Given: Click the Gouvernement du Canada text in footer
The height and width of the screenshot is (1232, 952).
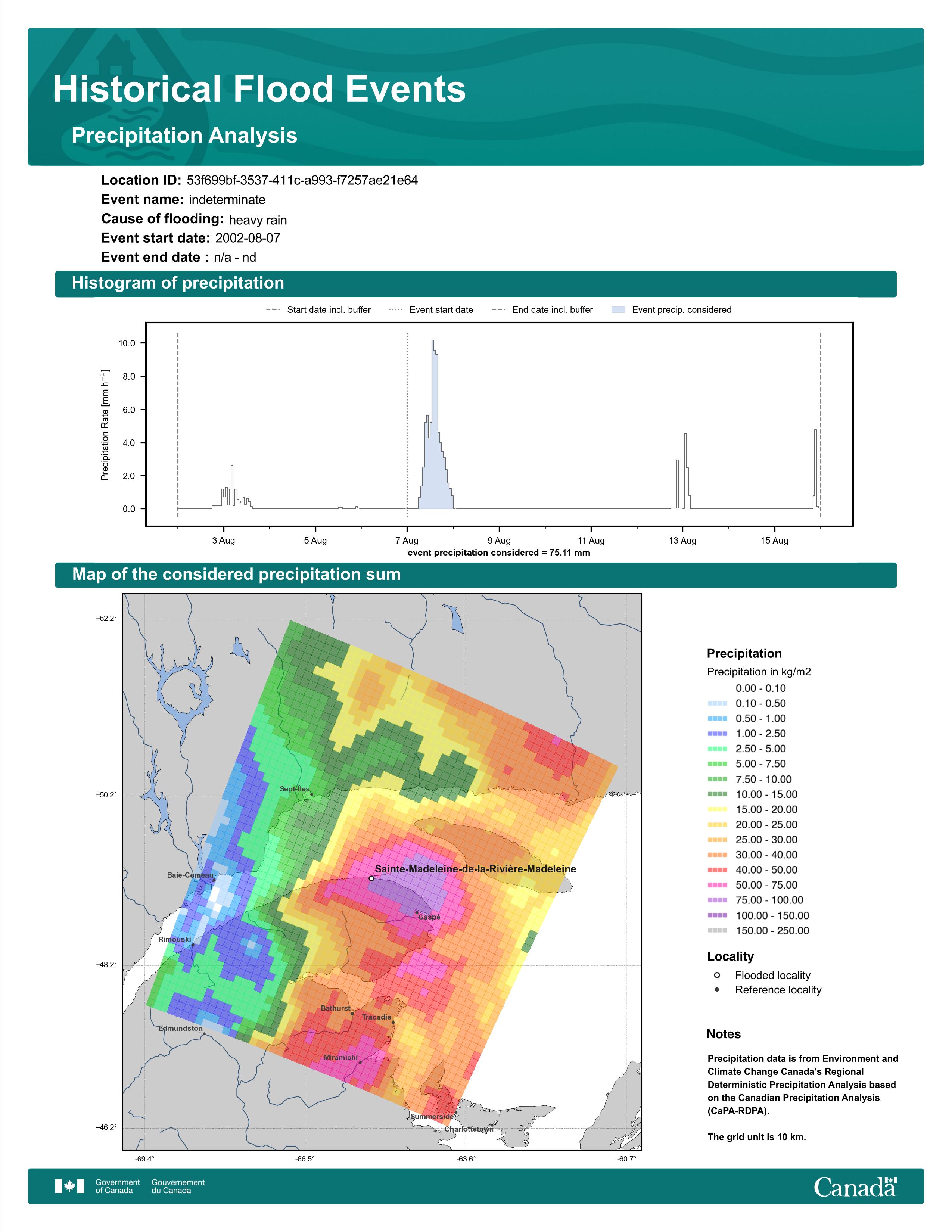Looking at the screenshot, I should coord(178,1186).
